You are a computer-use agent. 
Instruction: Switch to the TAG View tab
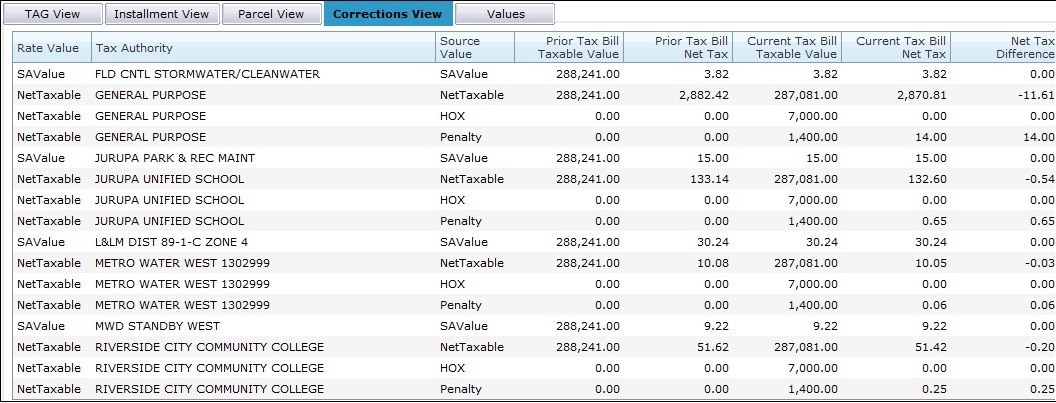coord(53,13)
